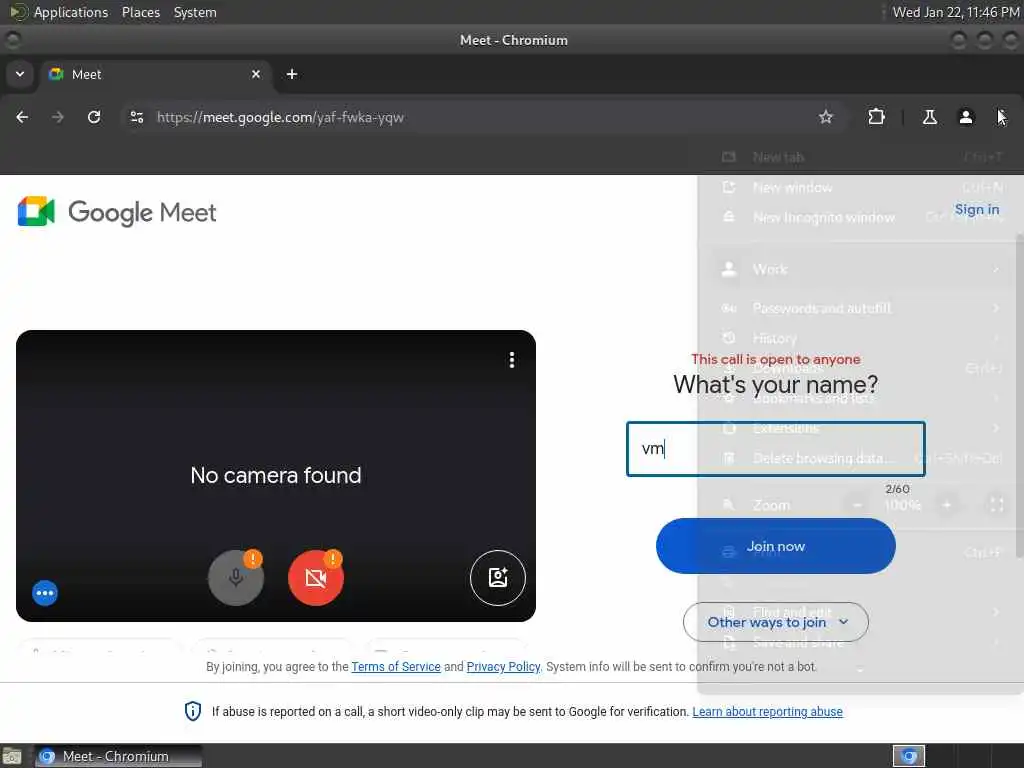The height and width of the screenshot is (768, 1024).
Task: Expand History submenu in browser menu
Action: [x=860, y=338]
